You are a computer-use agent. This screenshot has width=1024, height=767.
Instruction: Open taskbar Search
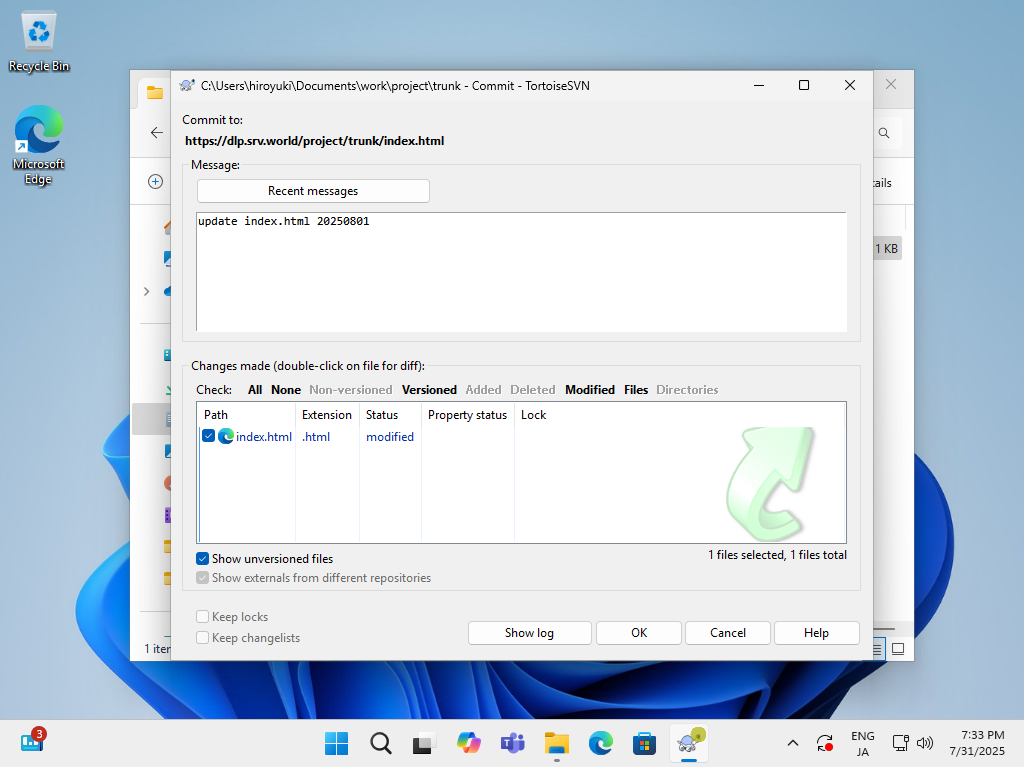[x=381, y=743]
